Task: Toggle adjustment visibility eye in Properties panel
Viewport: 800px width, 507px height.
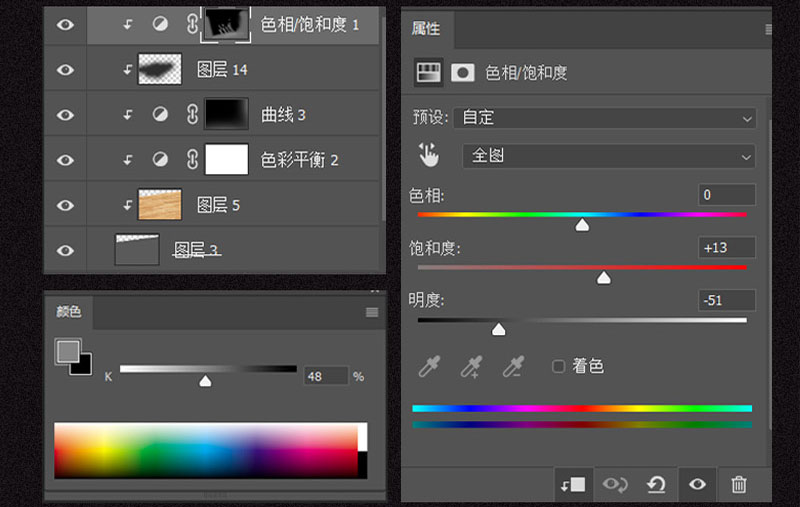Action: (x=697, y=484)
